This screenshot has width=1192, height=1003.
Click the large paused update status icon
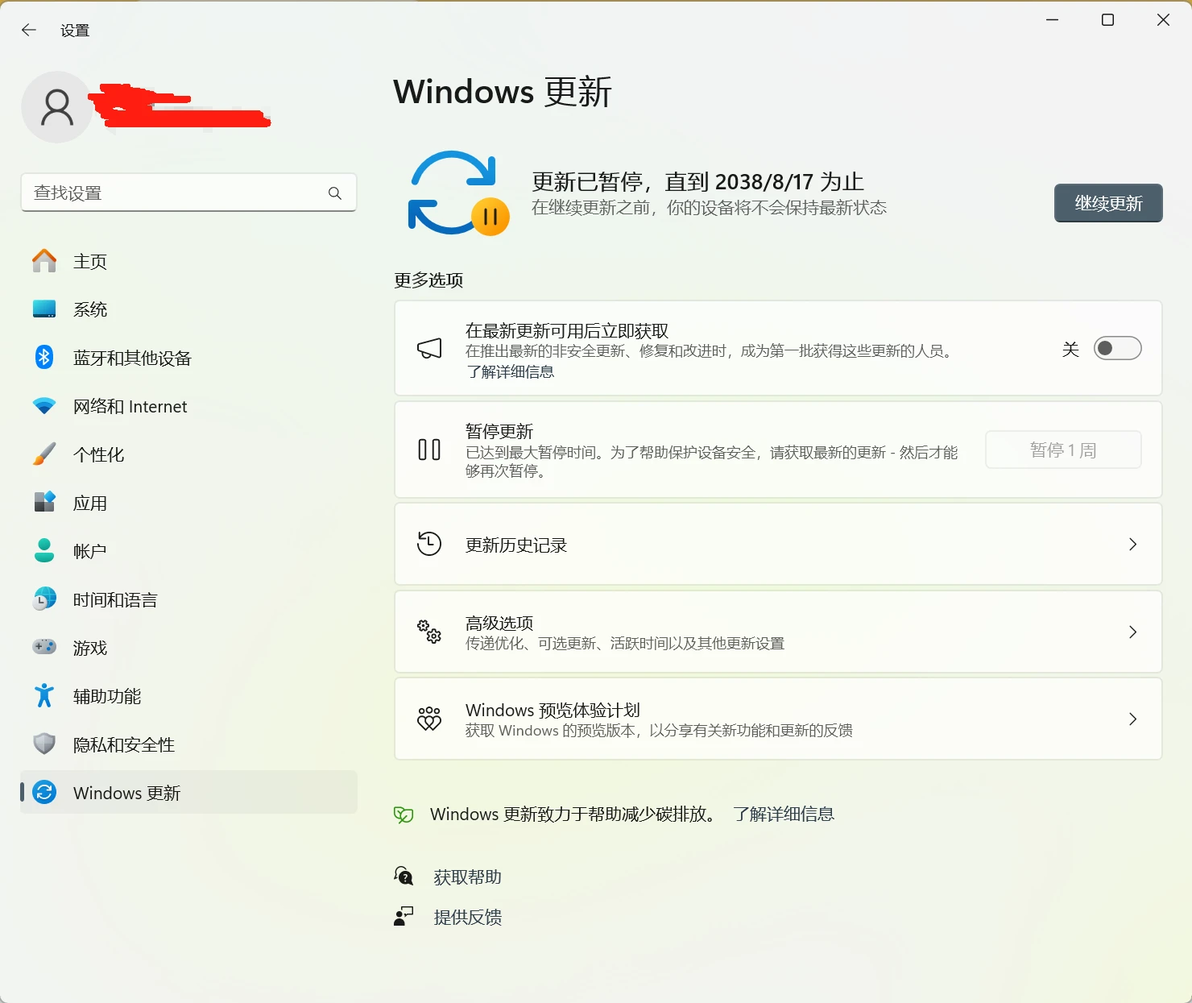click(458, 193)
